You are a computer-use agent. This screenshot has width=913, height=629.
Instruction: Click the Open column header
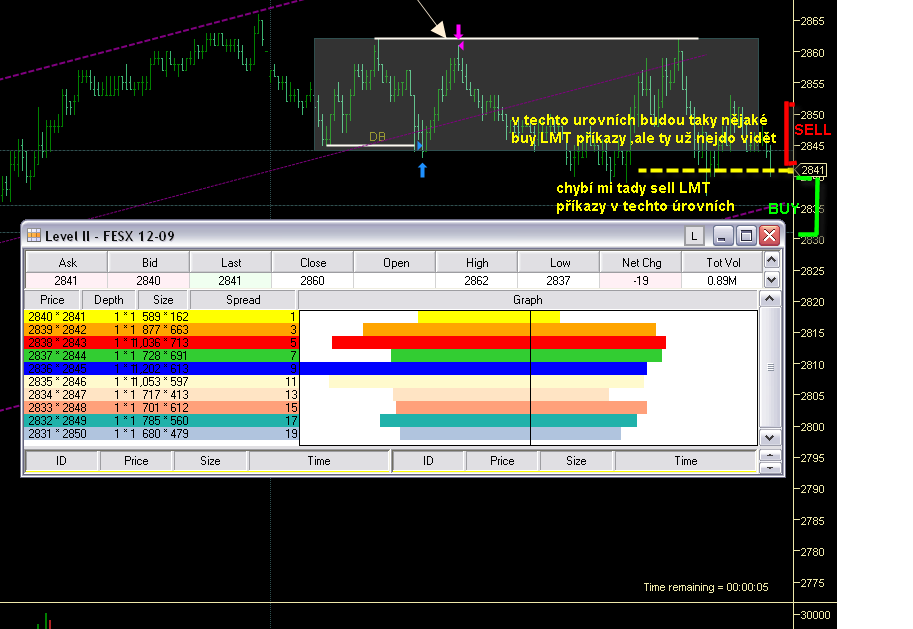pos(395,263)
